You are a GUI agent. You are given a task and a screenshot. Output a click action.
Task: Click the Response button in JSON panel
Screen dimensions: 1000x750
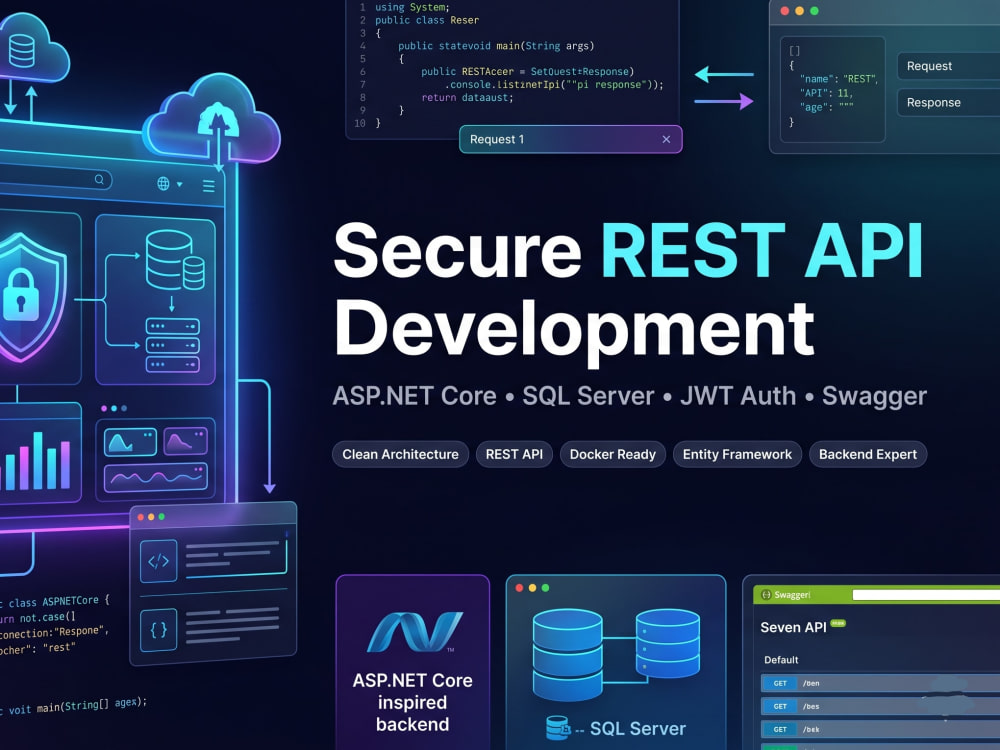coord(949,103)
